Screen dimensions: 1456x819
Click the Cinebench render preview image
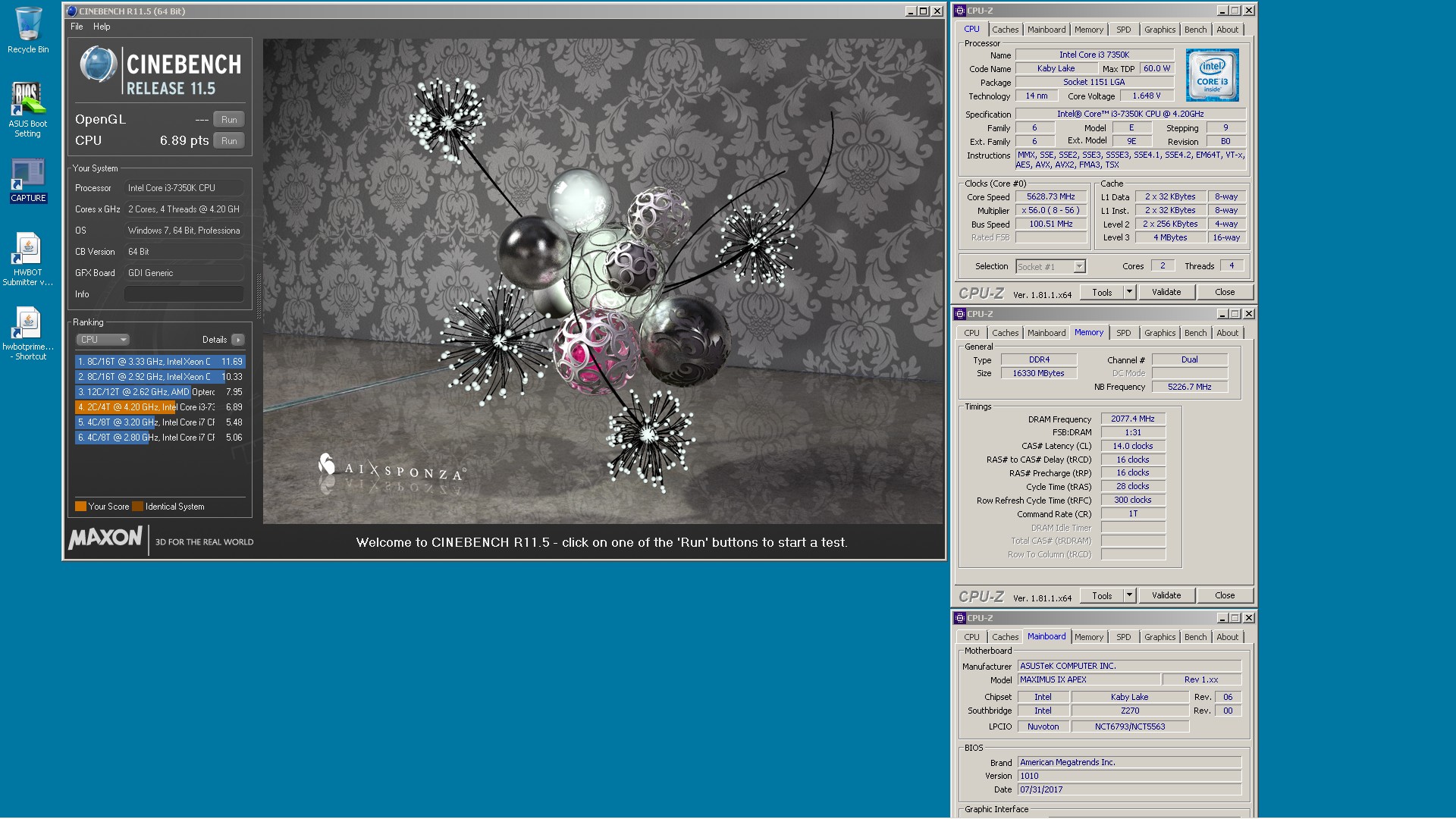[603, 281]
